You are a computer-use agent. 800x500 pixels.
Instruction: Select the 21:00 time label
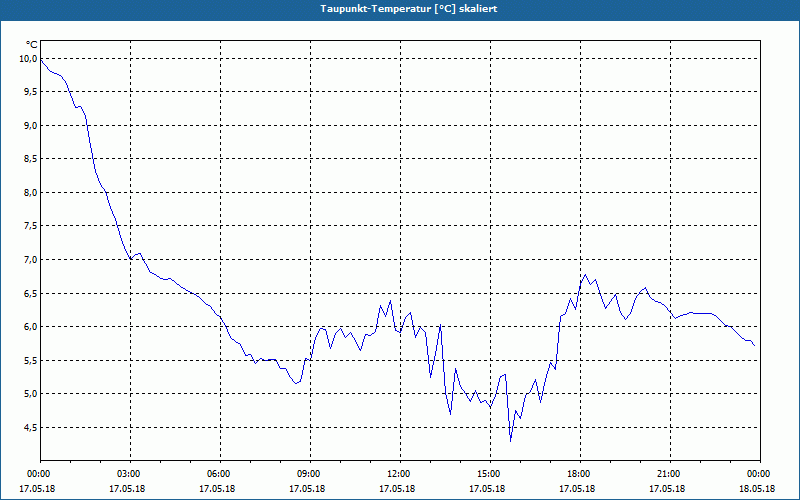[x=669, y=474]
